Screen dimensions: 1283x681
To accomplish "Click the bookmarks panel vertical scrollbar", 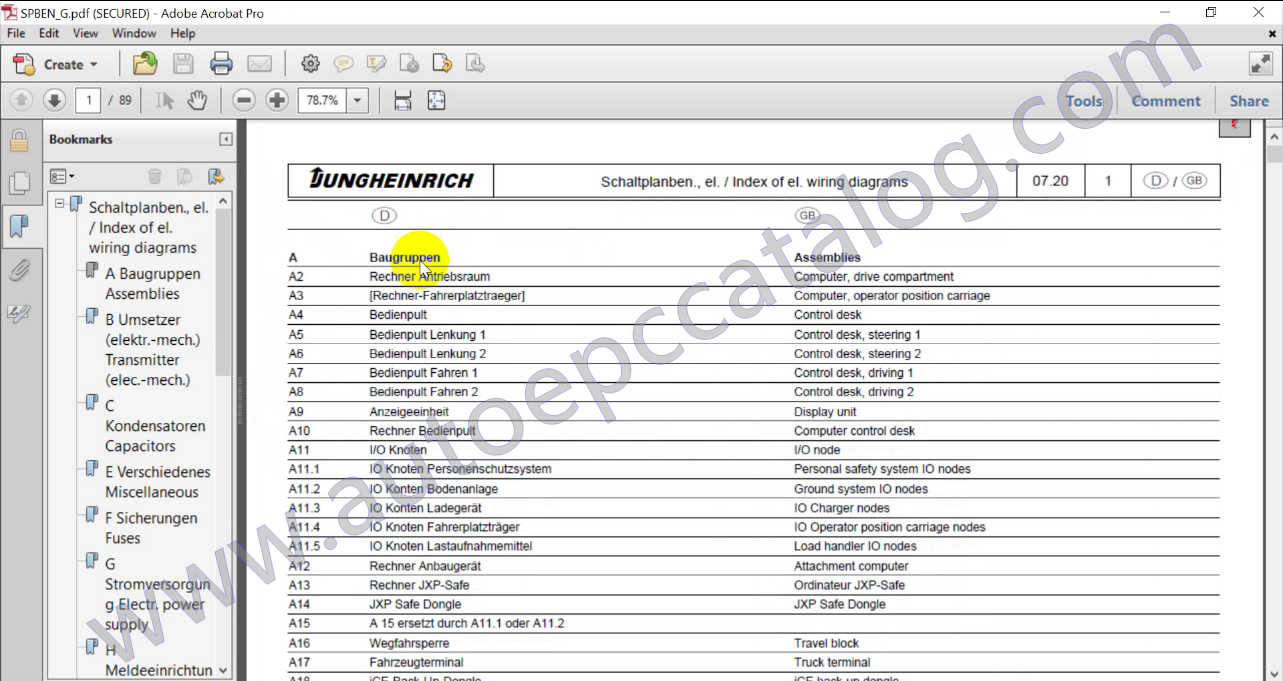I will 222,300.
